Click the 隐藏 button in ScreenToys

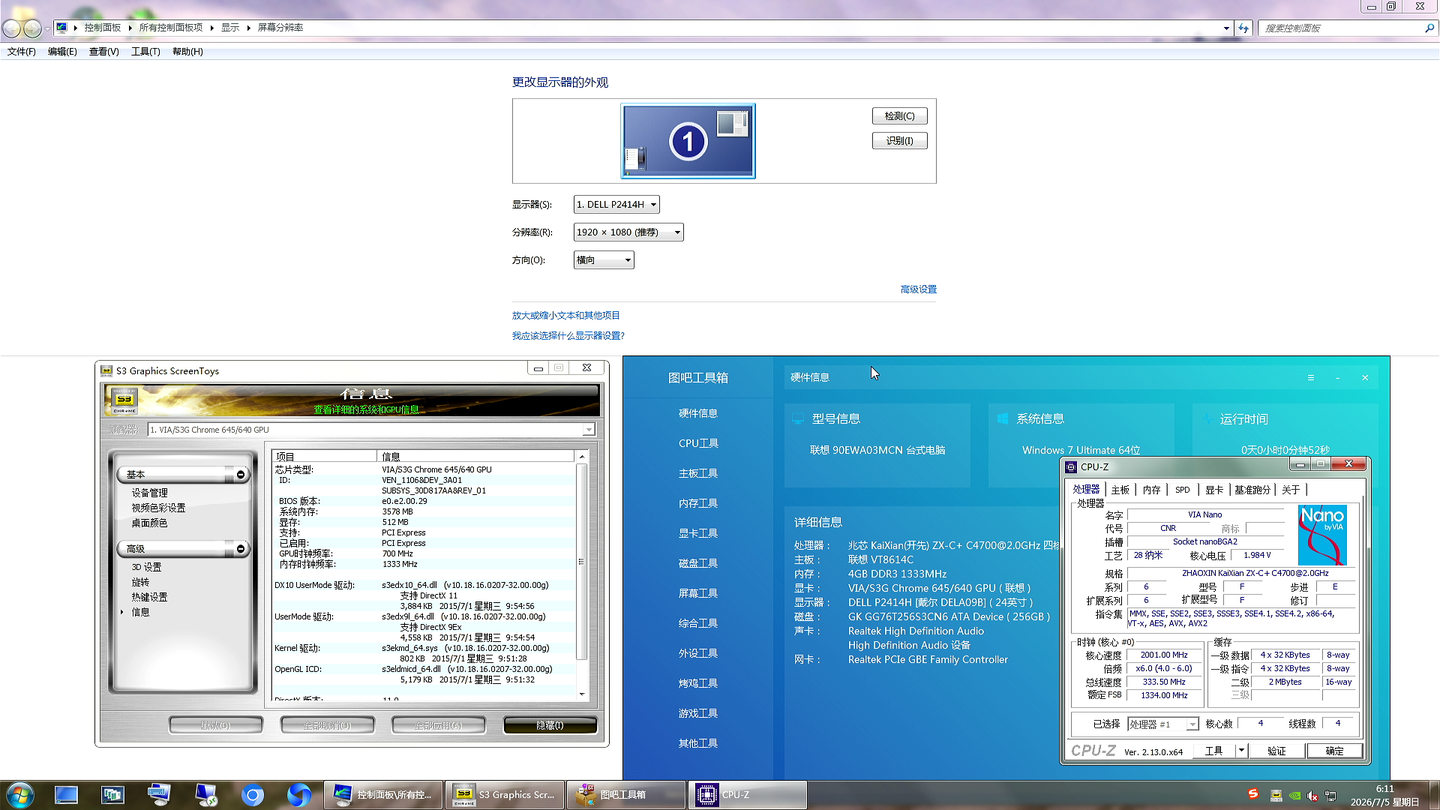pos(550,725)
